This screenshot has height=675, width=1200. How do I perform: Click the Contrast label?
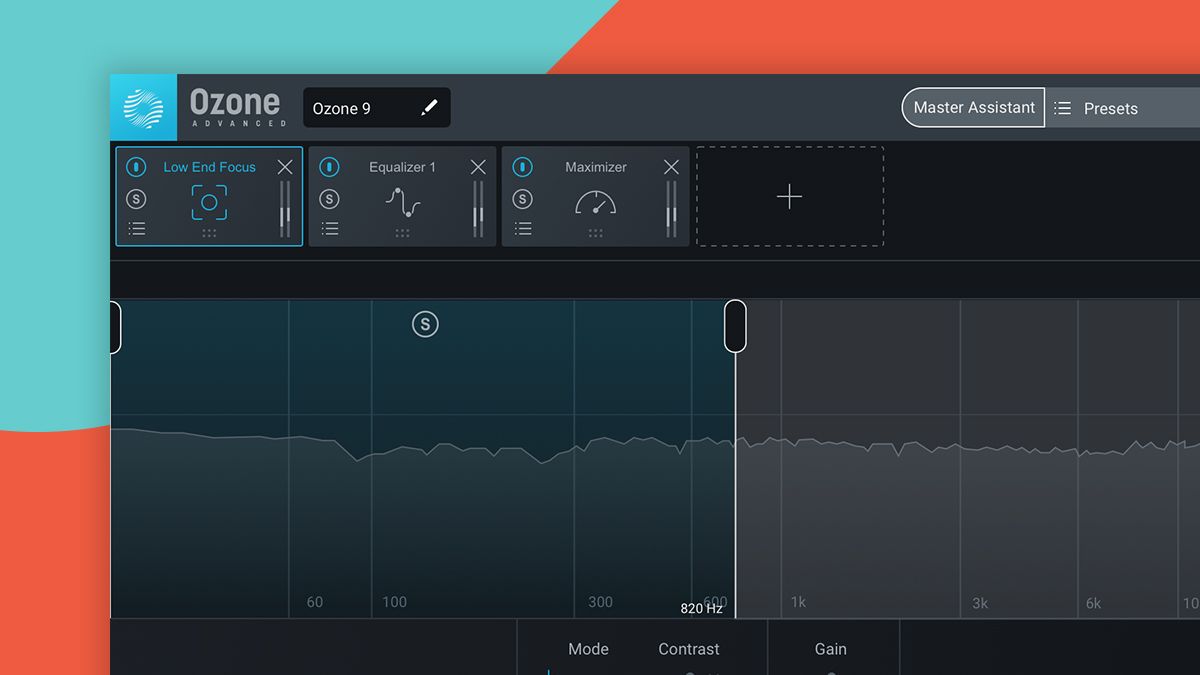coord(689,649)
